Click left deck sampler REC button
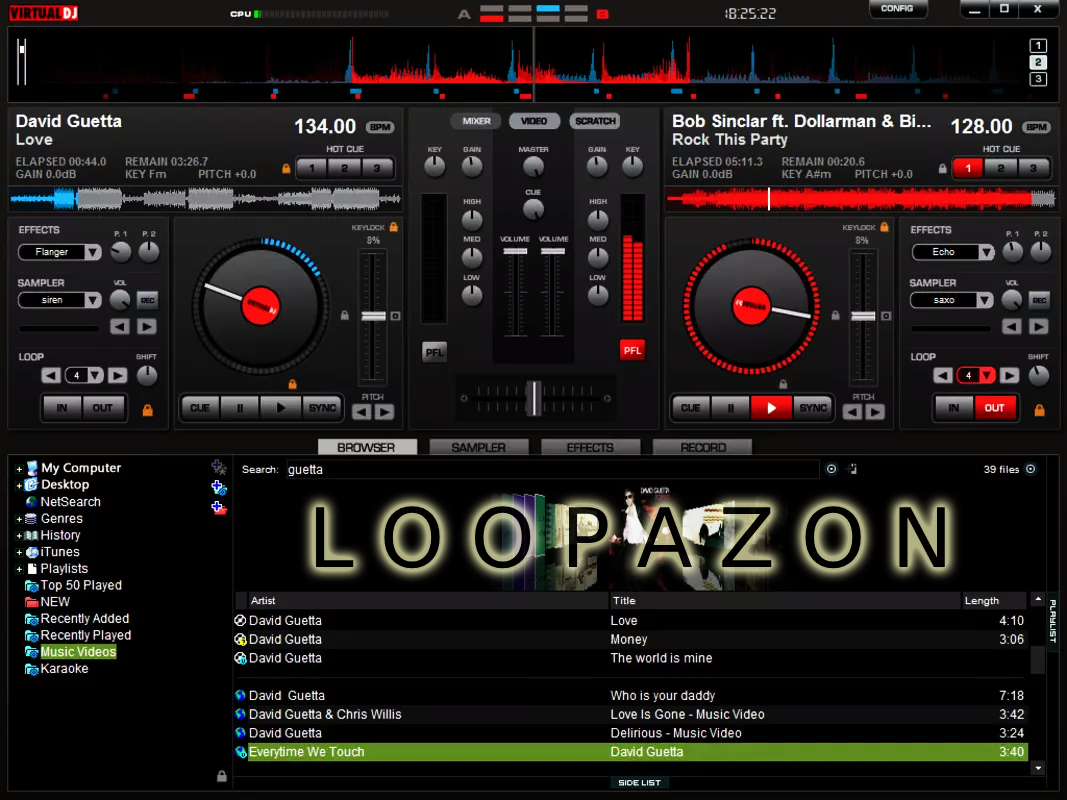 click(x=147, y=300)
